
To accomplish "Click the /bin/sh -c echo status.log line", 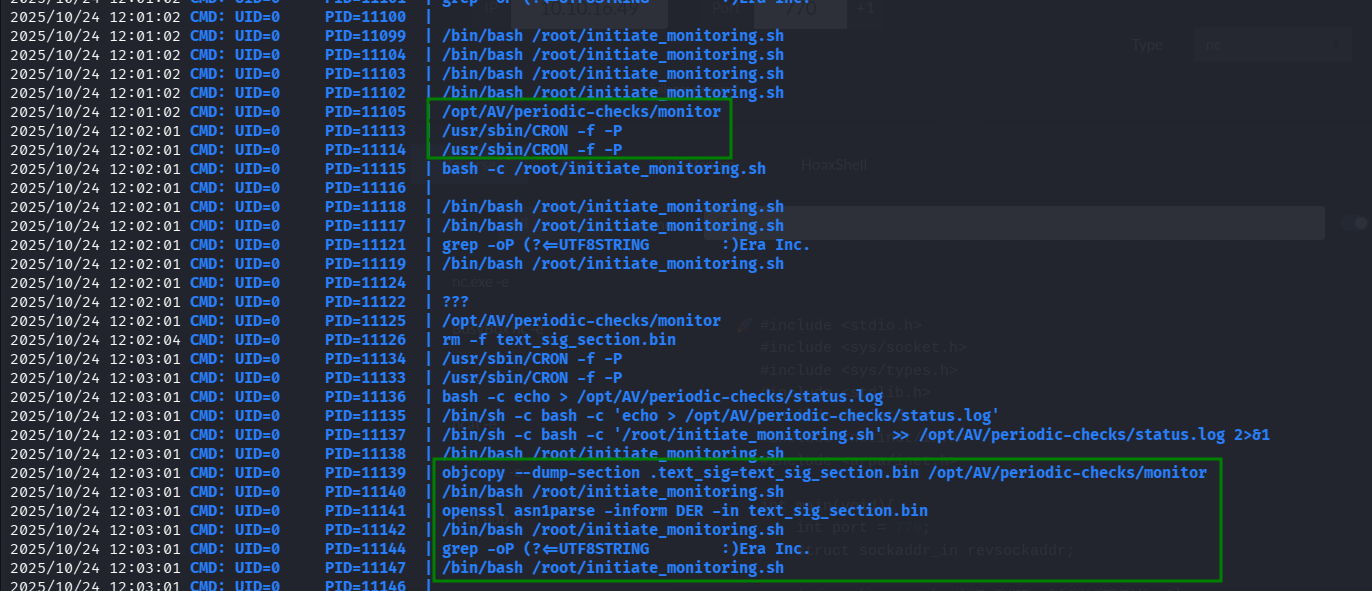I will [720, 415].
